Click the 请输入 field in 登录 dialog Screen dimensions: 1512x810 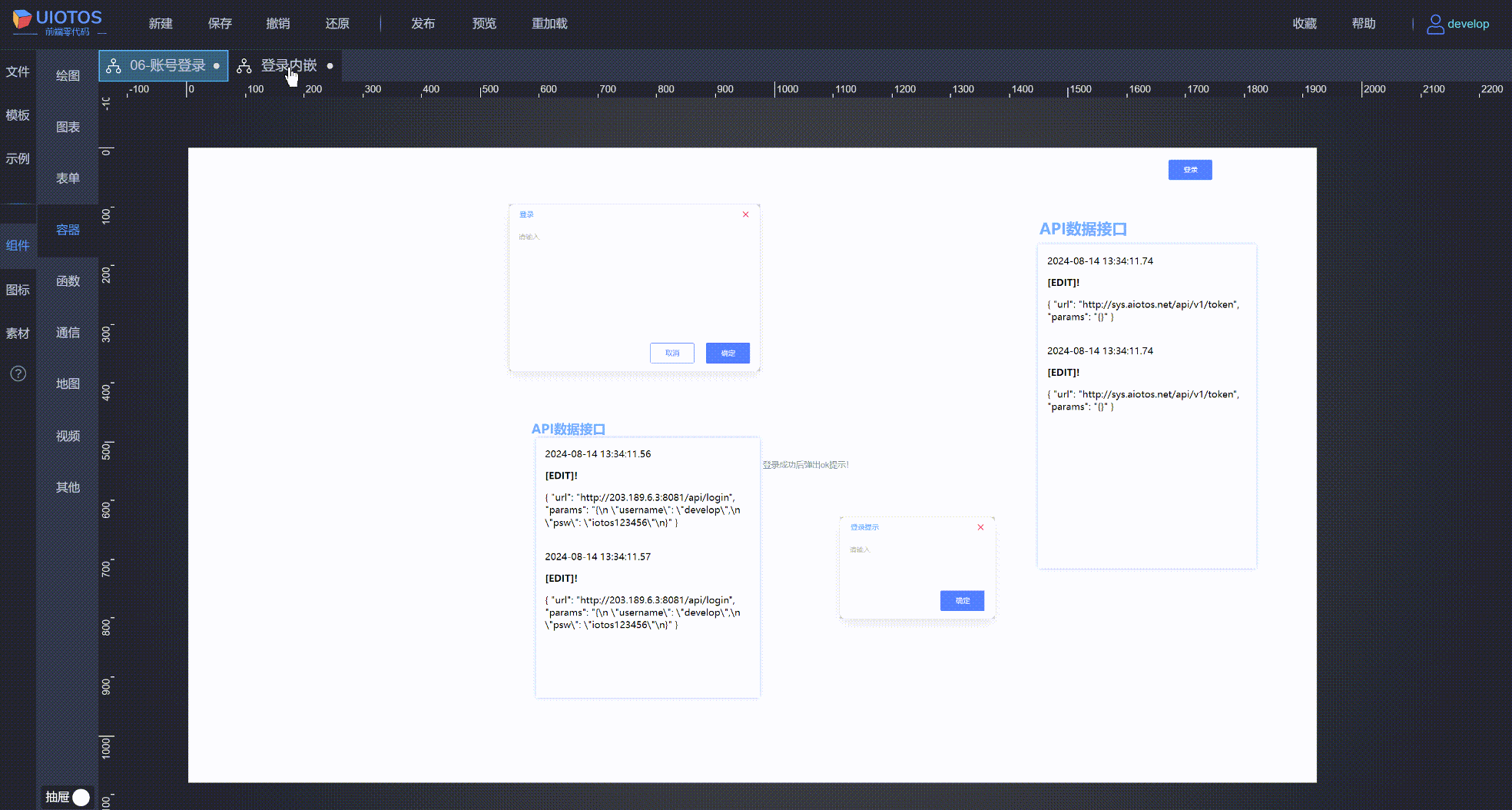coord(529,237)
